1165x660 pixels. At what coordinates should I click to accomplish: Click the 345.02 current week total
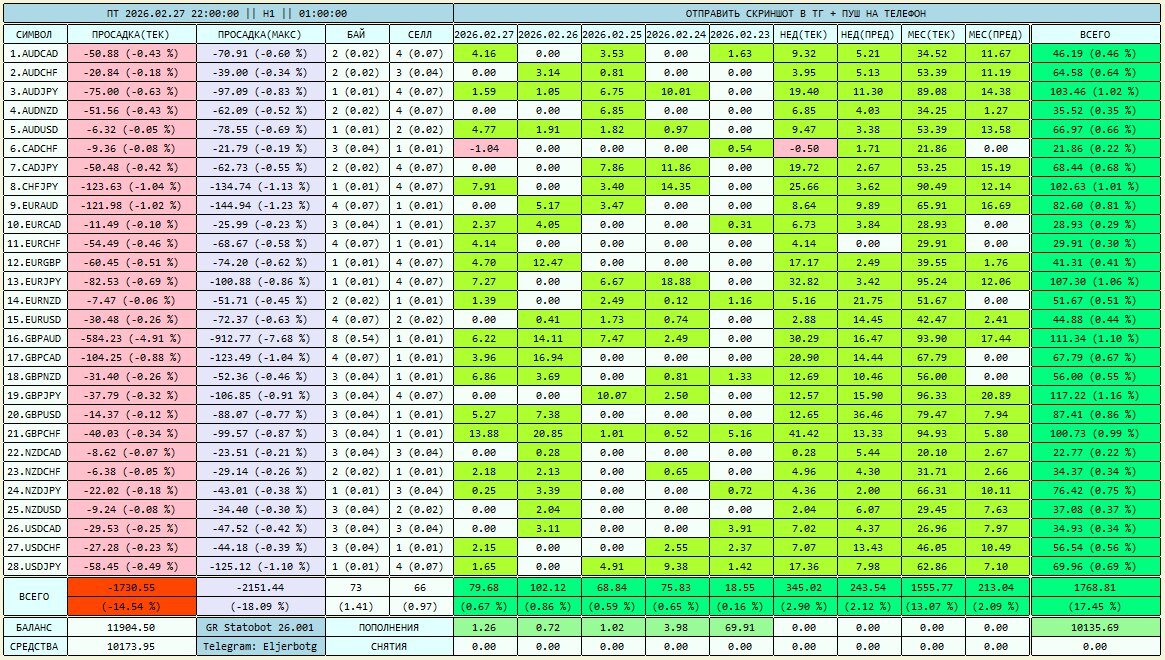tap(805, 587)
